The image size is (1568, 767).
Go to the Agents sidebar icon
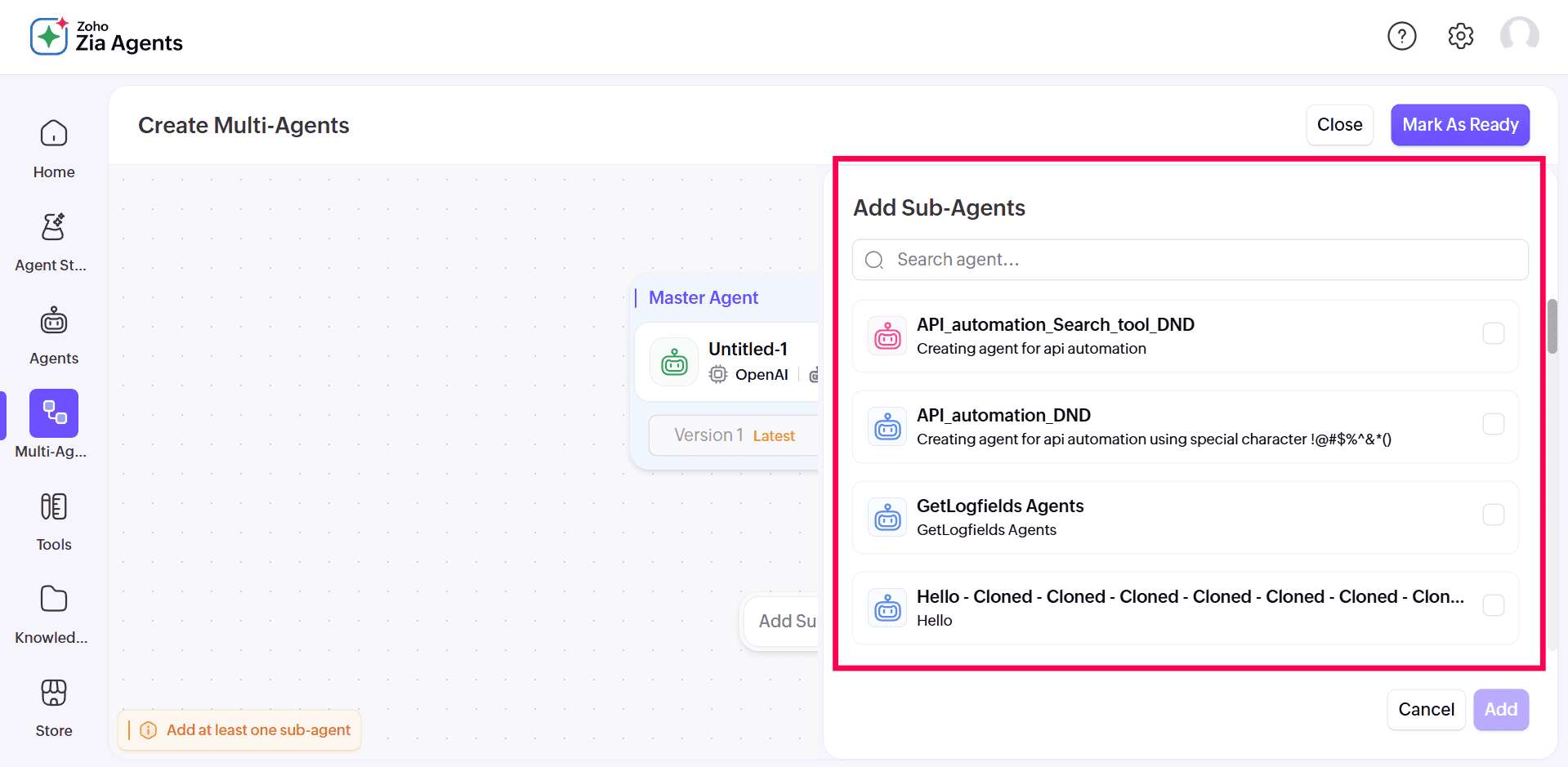point(54,320)
